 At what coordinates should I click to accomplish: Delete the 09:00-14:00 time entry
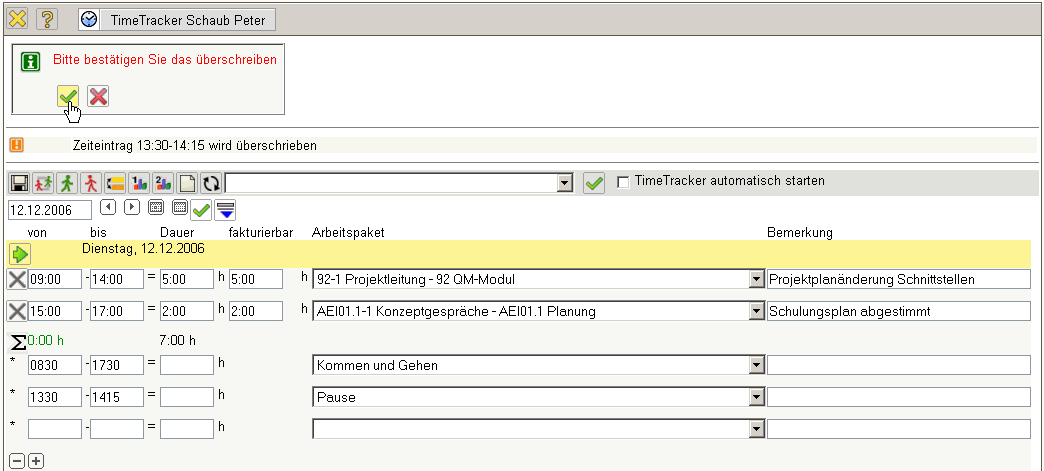click(x=17, y=279)
